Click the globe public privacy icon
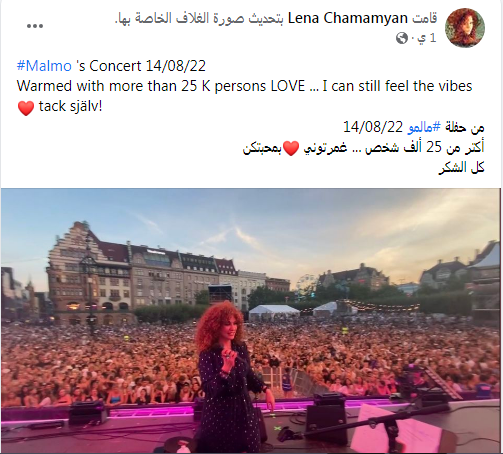The height and width of the screenshot is (454, 503). click(402, 38)
